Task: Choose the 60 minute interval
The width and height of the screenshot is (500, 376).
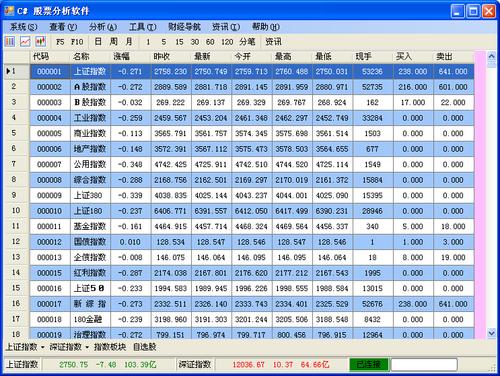Action: [210, 42]
